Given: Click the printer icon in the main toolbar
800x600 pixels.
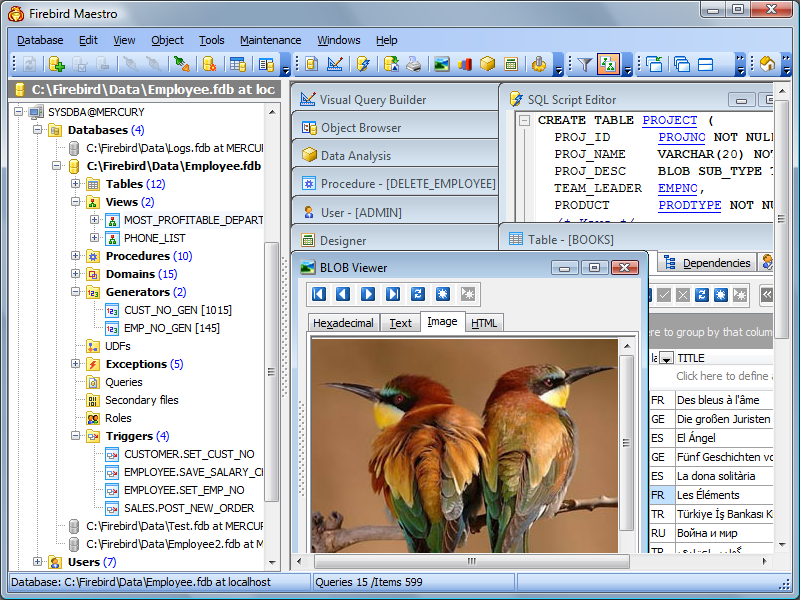Looking at the screenshot, I should [x=413, y=65].
